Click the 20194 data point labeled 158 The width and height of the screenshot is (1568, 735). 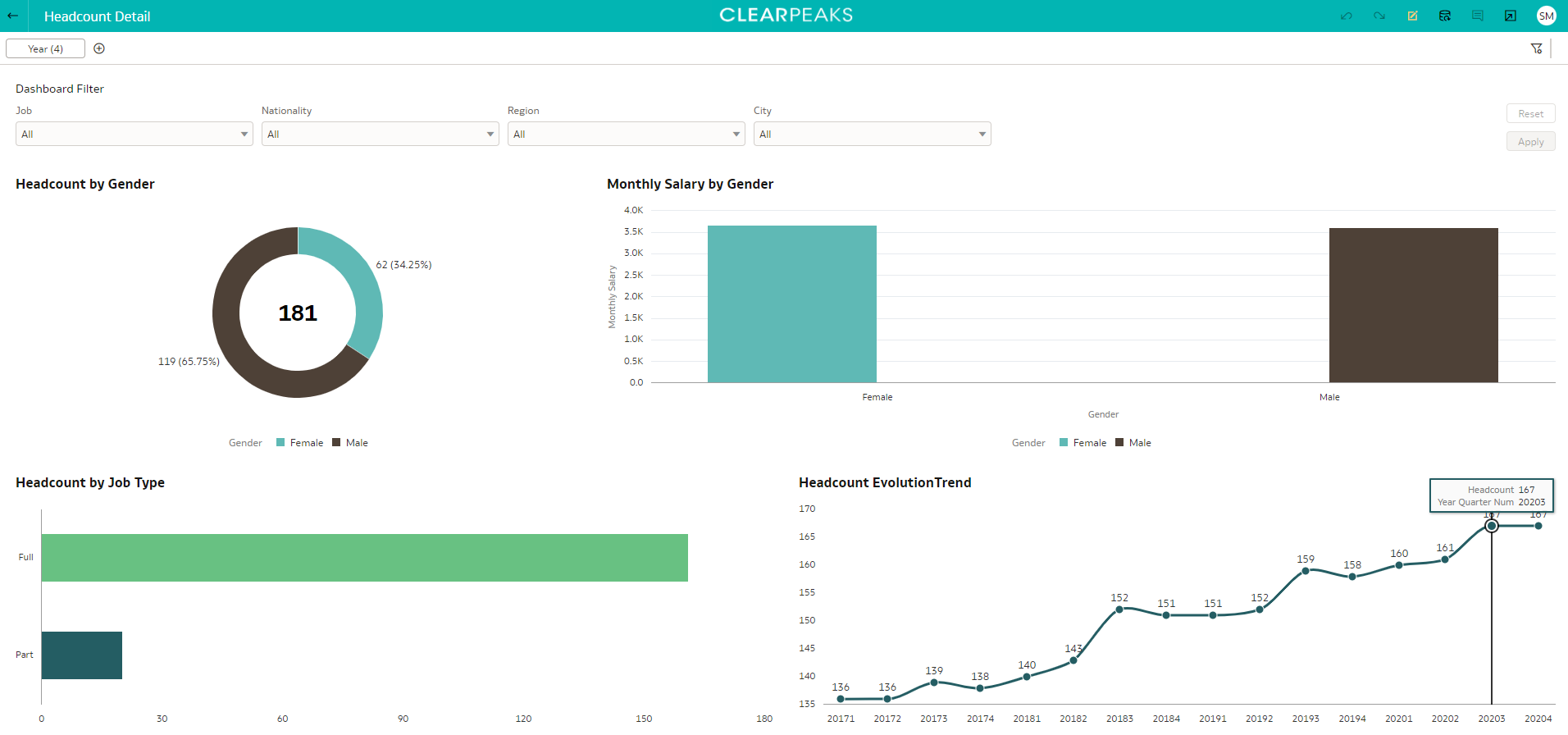(x=1352, y=577)
